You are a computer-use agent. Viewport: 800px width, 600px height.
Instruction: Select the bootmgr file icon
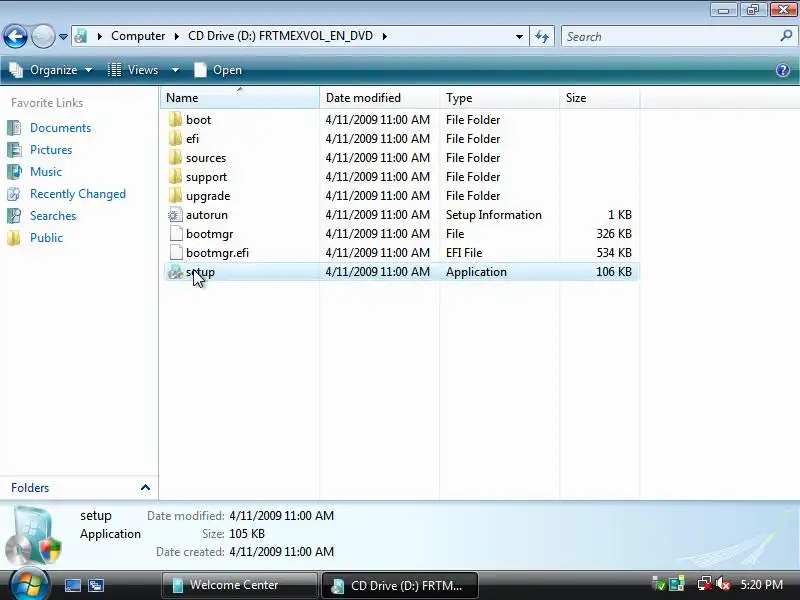175,233
